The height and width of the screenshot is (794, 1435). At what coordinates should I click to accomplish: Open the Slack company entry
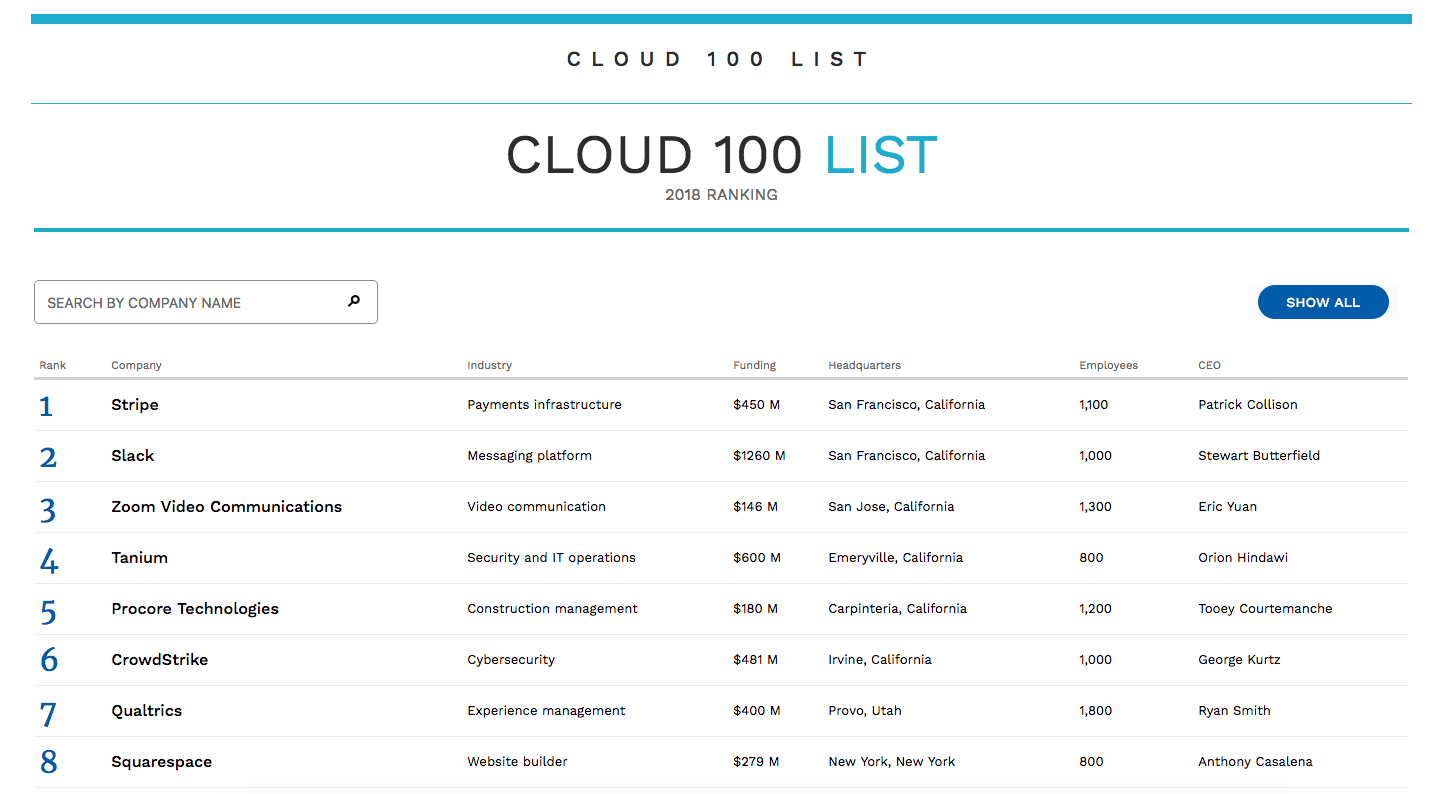click(x=132, y=456)
